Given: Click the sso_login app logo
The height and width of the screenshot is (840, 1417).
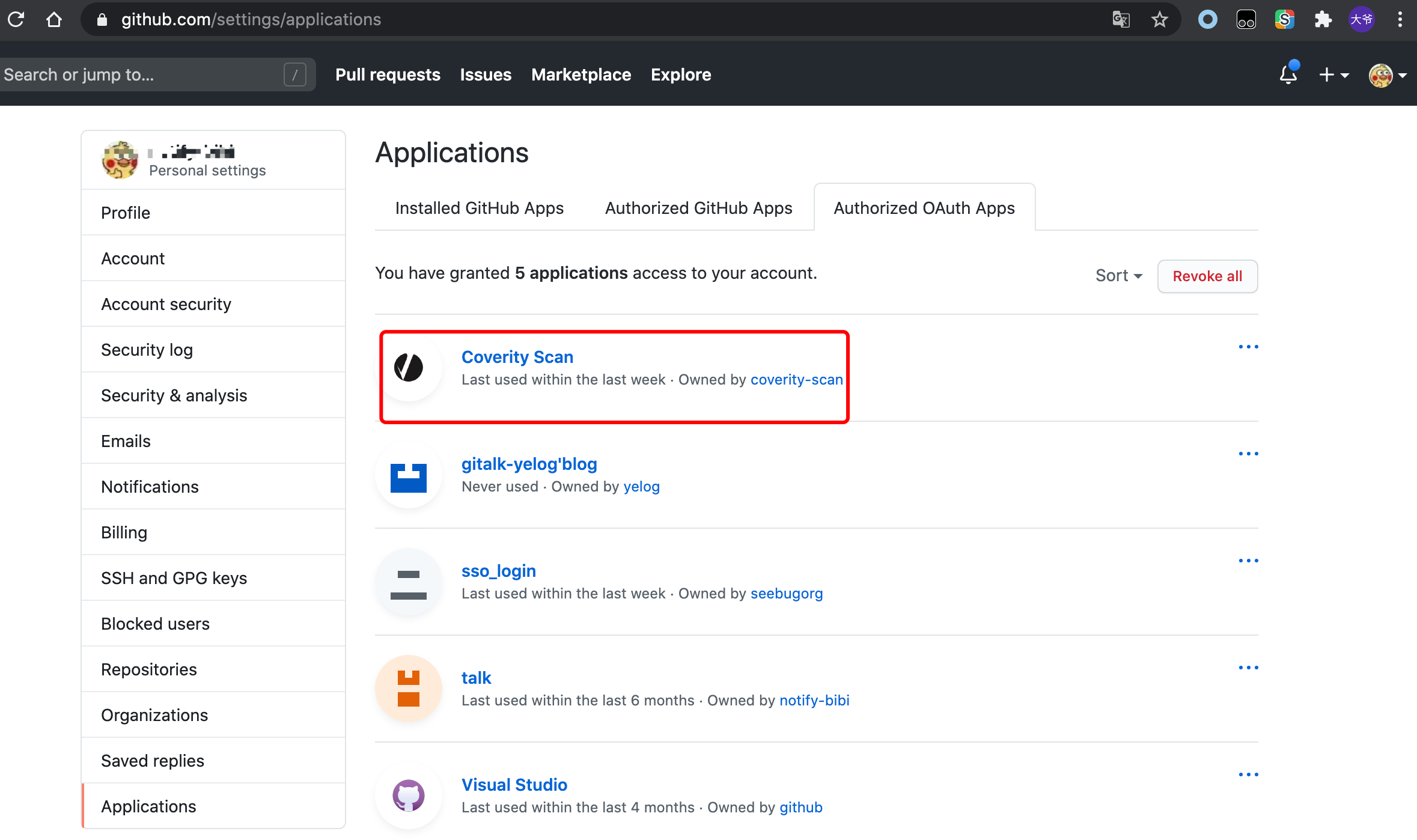Looking at the screenshot, I should coord(409,582).
